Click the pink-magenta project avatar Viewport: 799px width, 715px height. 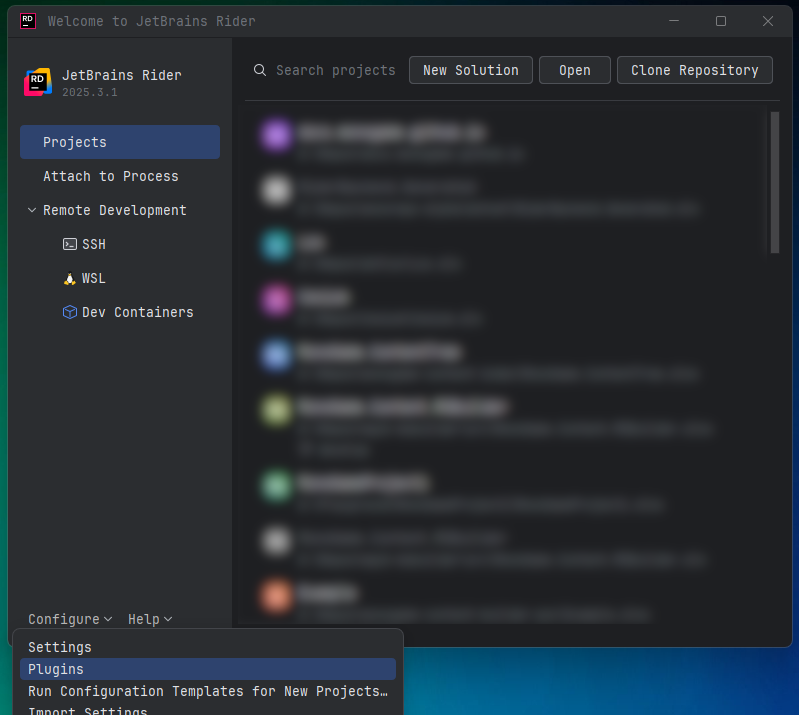point(276,300)
